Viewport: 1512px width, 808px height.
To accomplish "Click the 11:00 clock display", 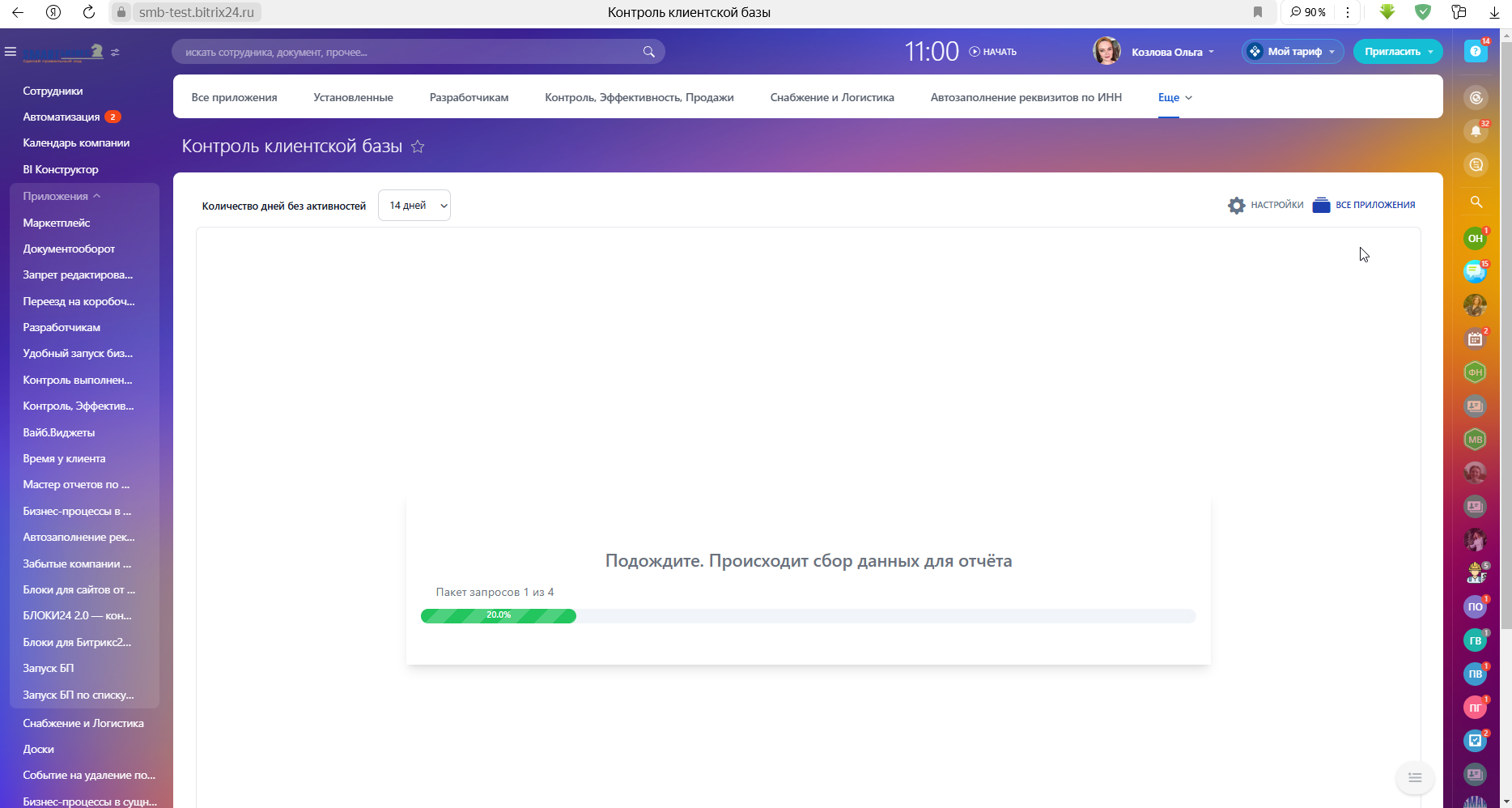I will tap(932, 52).
